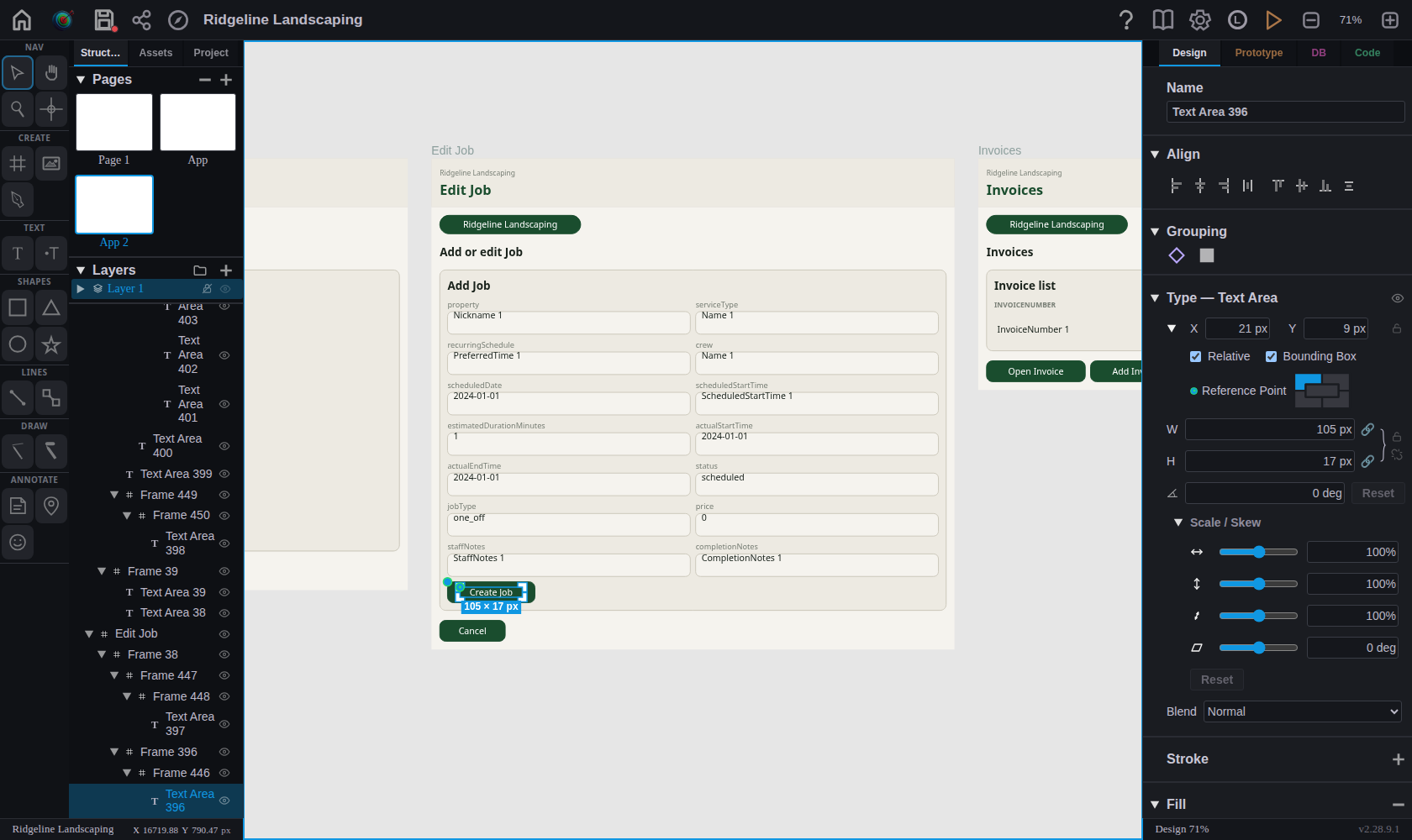Toggle the Relative checkbox

point(1195,356)
